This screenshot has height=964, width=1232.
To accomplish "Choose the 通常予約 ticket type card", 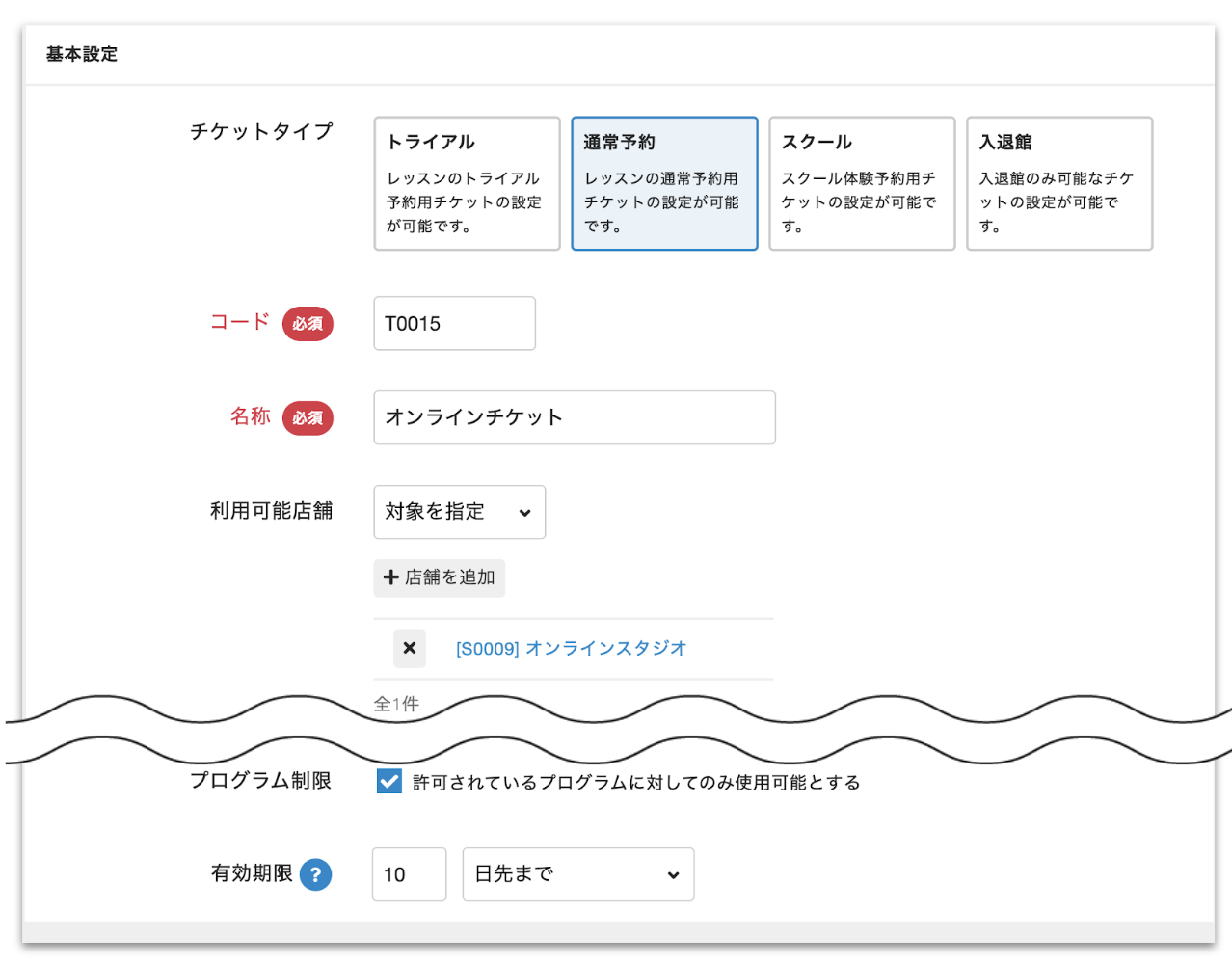I will pyautogui.click(x=664, y=183).
